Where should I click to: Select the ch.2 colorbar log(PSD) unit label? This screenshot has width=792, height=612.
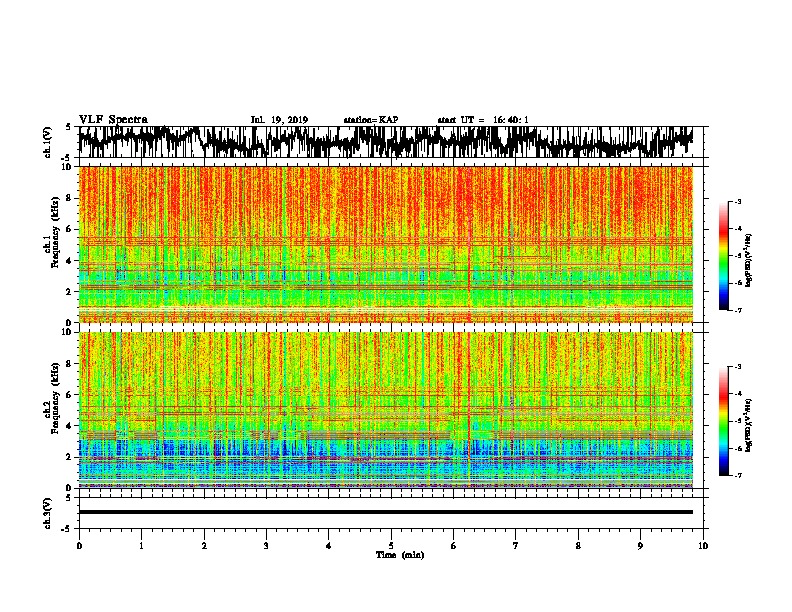coord(748,425)
